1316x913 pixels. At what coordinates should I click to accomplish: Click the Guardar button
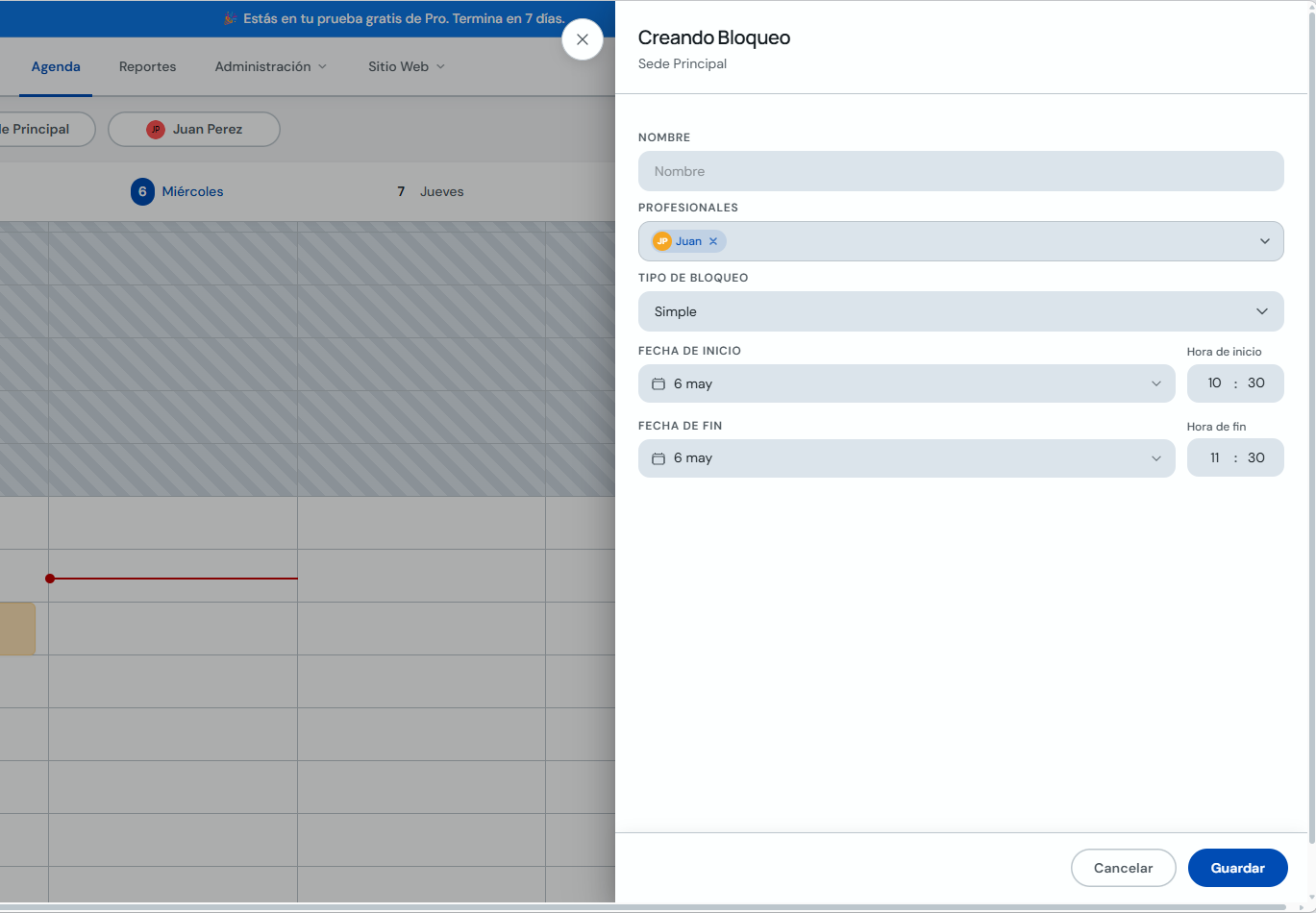coord(1238,868)
